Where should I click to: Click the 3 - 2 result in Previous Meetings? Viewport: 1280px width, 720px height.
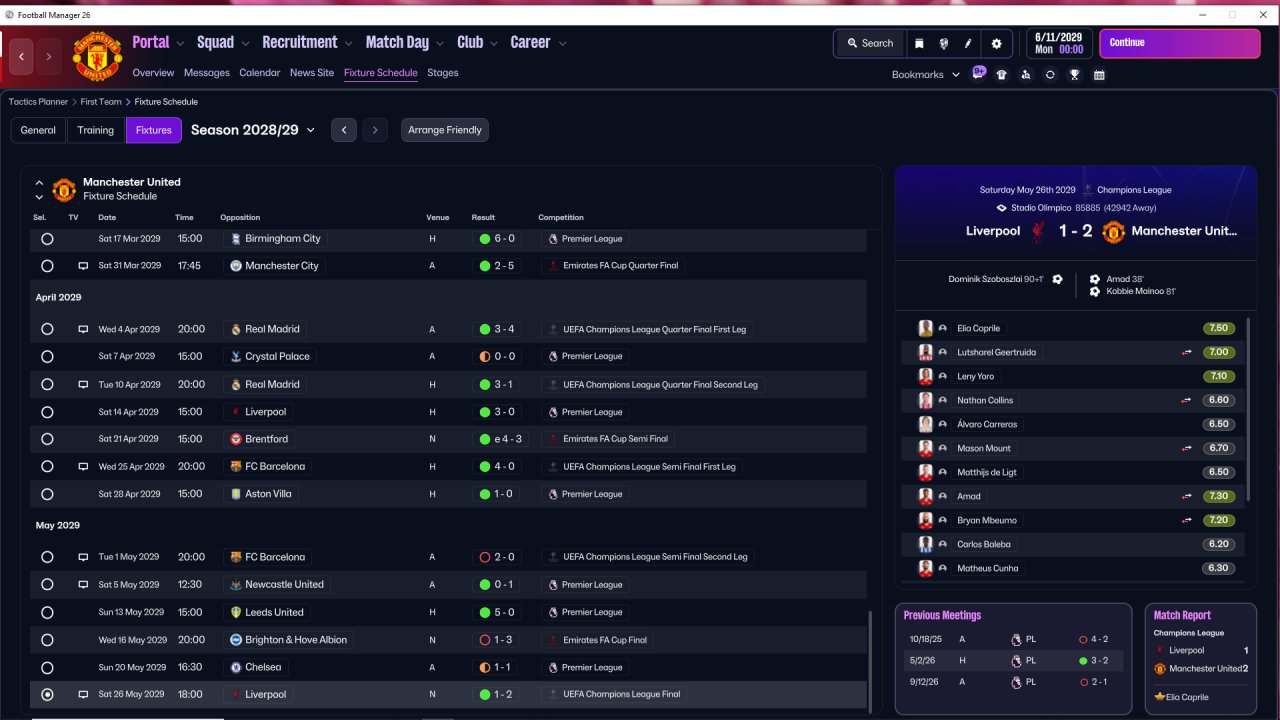pyautogui.click(x=1092, y=661)
